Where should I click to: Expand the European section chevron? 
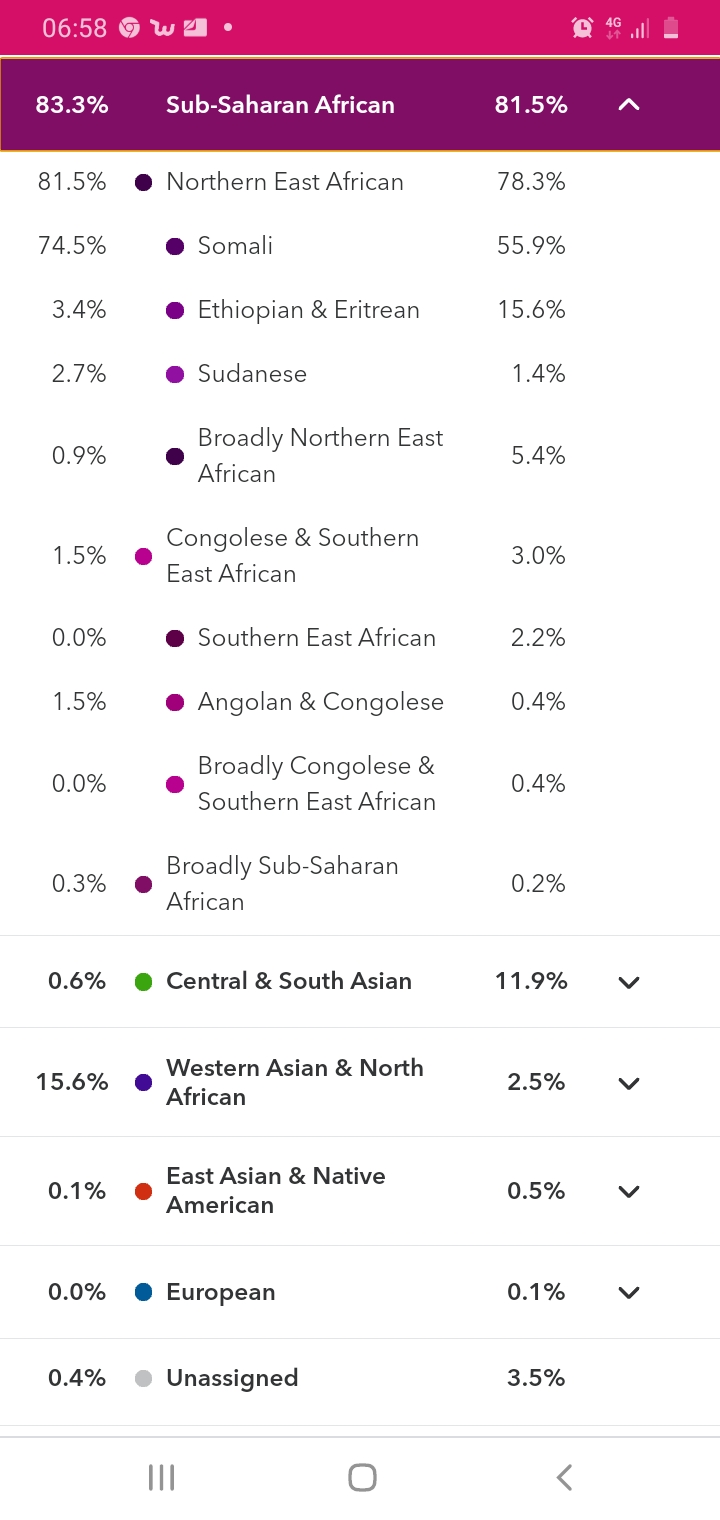(628, 1292)
